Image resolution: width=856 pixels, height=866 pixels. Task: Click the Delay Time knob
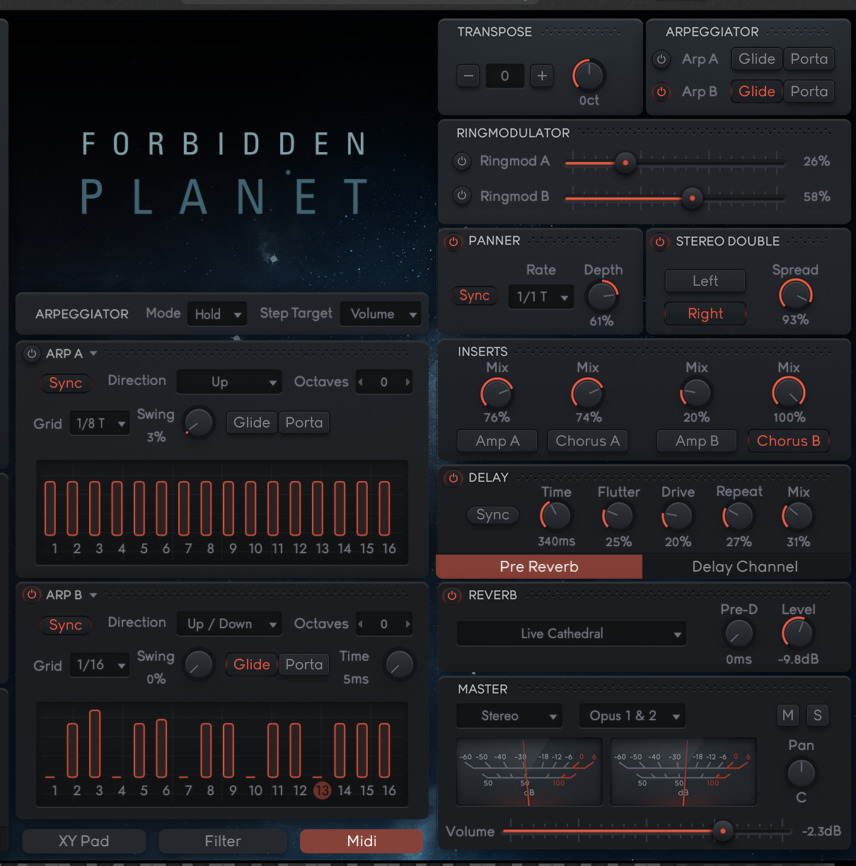click(x=556, y=516)
